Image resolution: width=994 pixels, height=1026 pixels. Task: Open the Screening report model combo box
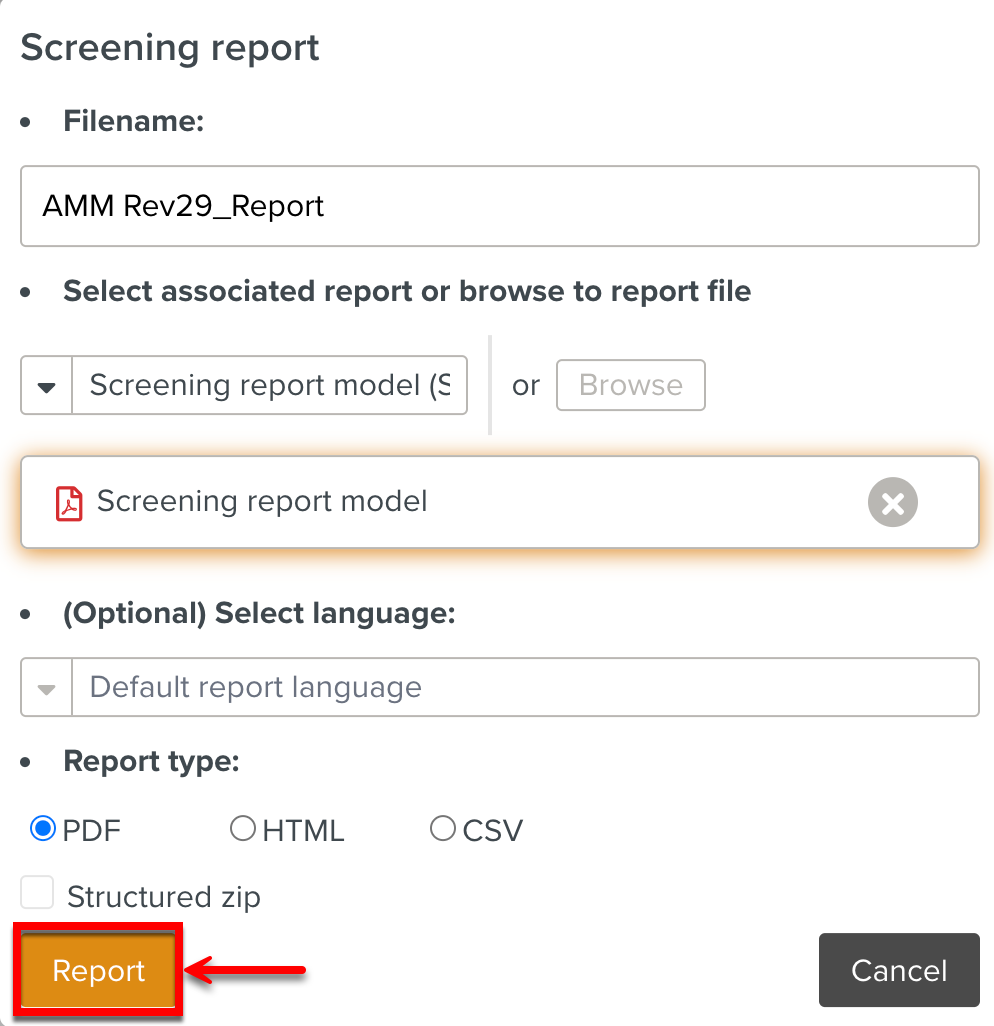point(269,386)
